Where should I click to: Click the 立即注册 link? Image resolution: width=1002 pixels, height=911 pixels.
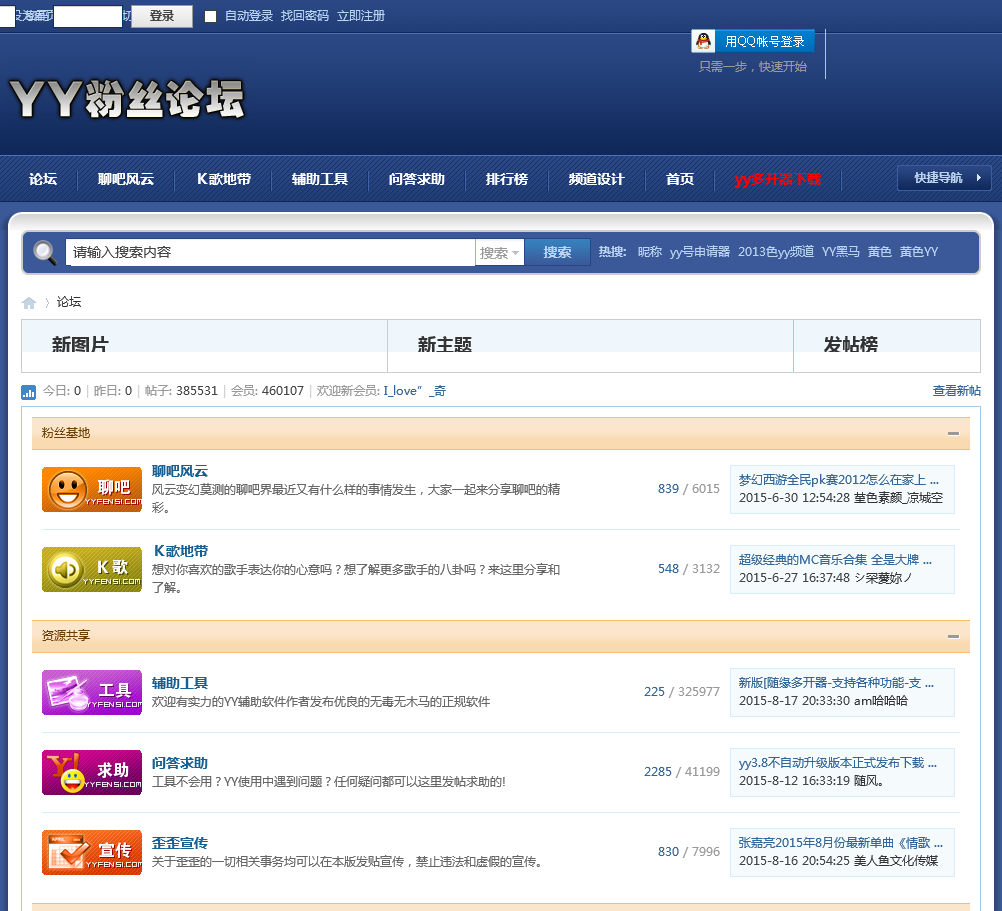pos(361,16)
